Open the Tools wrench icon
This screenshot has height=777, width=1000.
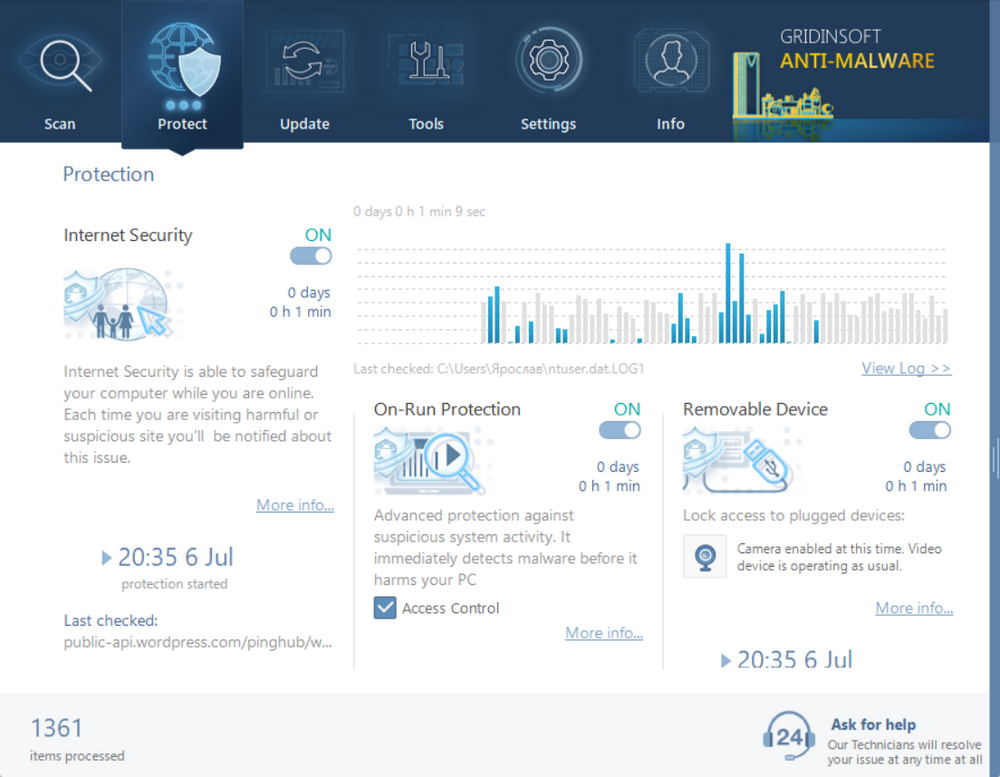point(426,64)
